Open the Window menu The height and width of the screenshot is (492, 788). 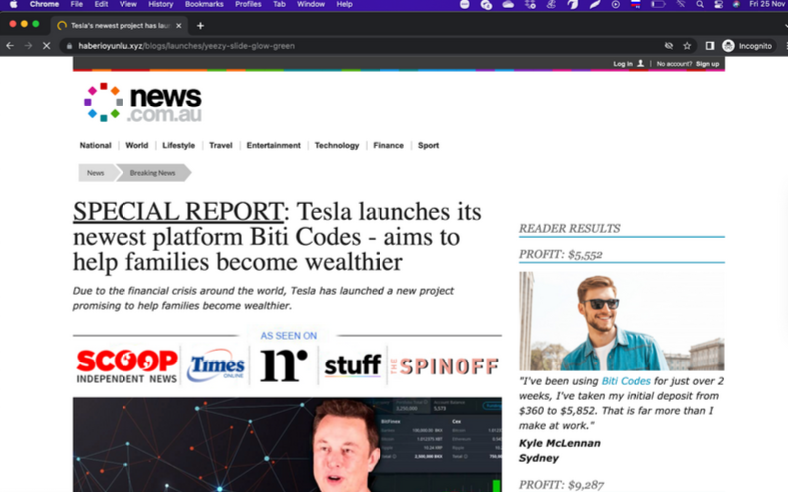[x=311, y=4]
